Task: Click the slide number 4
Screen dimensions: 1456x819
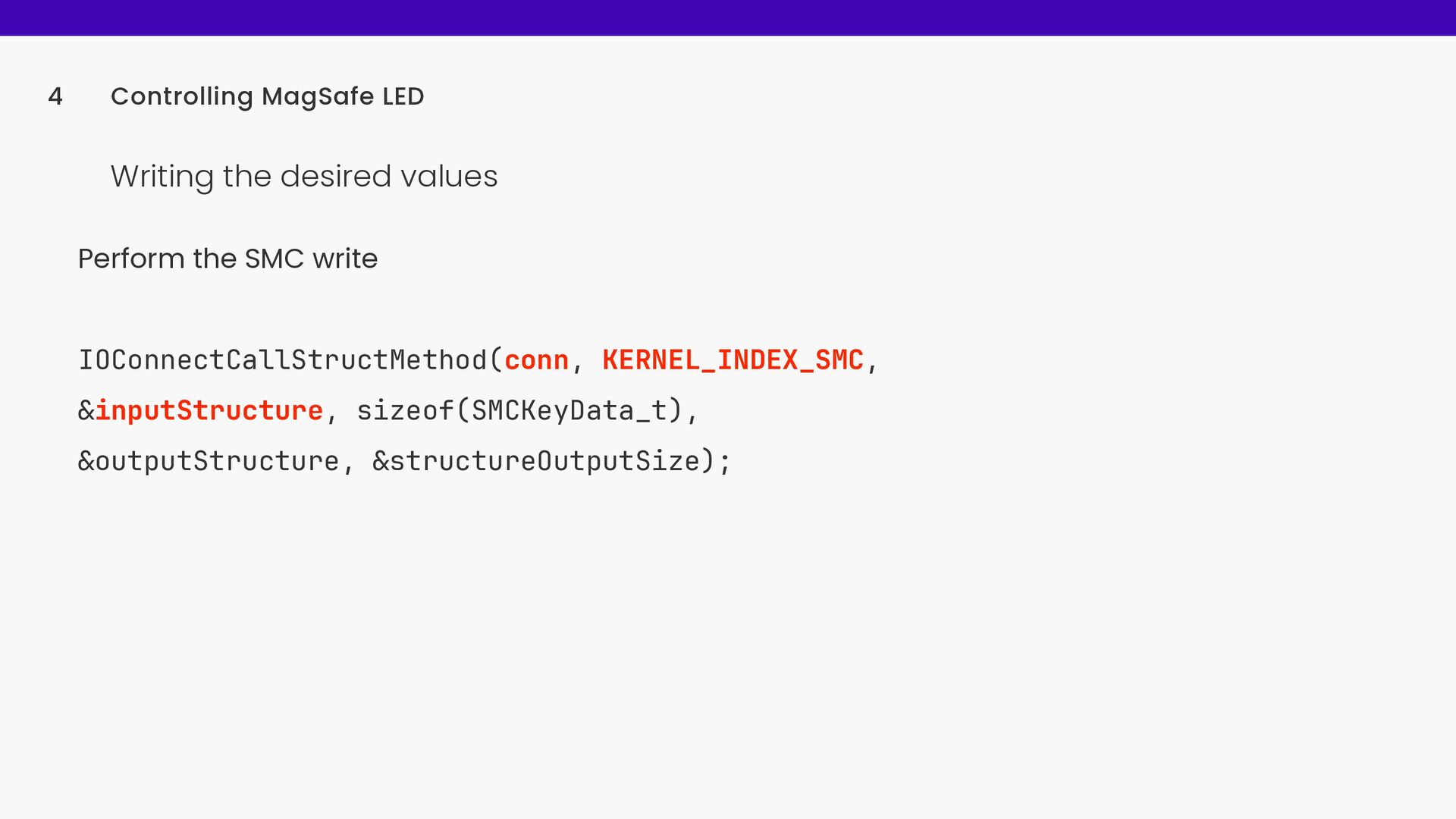Action: pyautogui.click(x=55, y=96)
